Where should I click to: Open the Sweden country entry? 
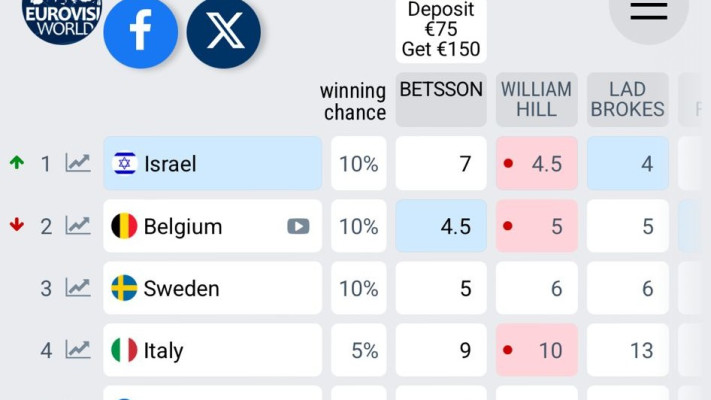pyautogui.click(x=212, y=288)
